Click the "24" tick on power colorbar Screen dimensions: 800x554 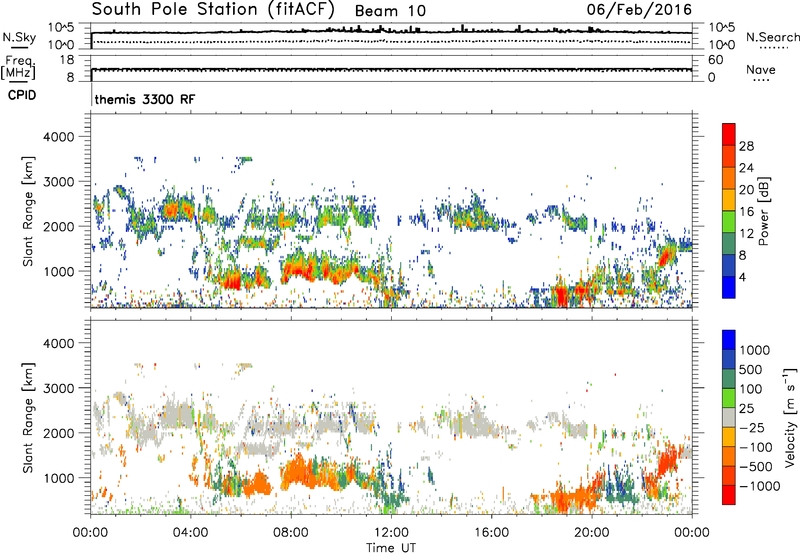[746, 168]
